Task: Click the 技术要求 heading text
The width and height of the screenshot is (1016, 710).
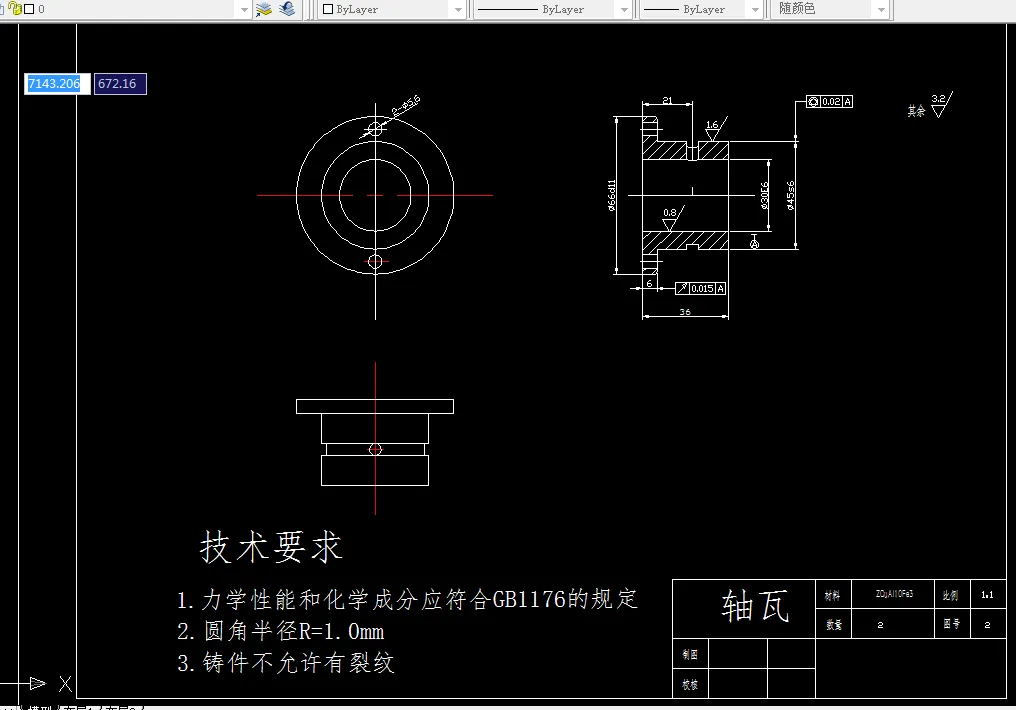Action: (x=271, y=547)
